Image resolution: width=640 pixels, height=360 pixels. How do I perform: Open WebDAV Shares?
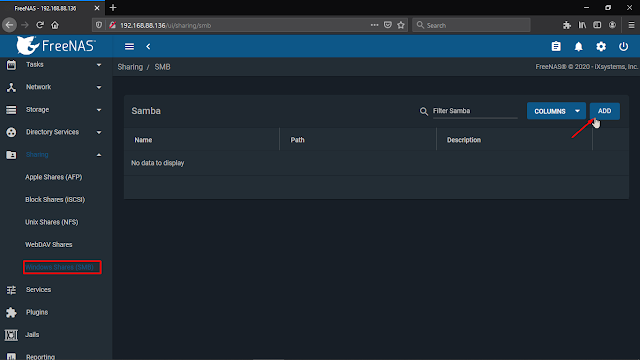(x=49, y=244)
